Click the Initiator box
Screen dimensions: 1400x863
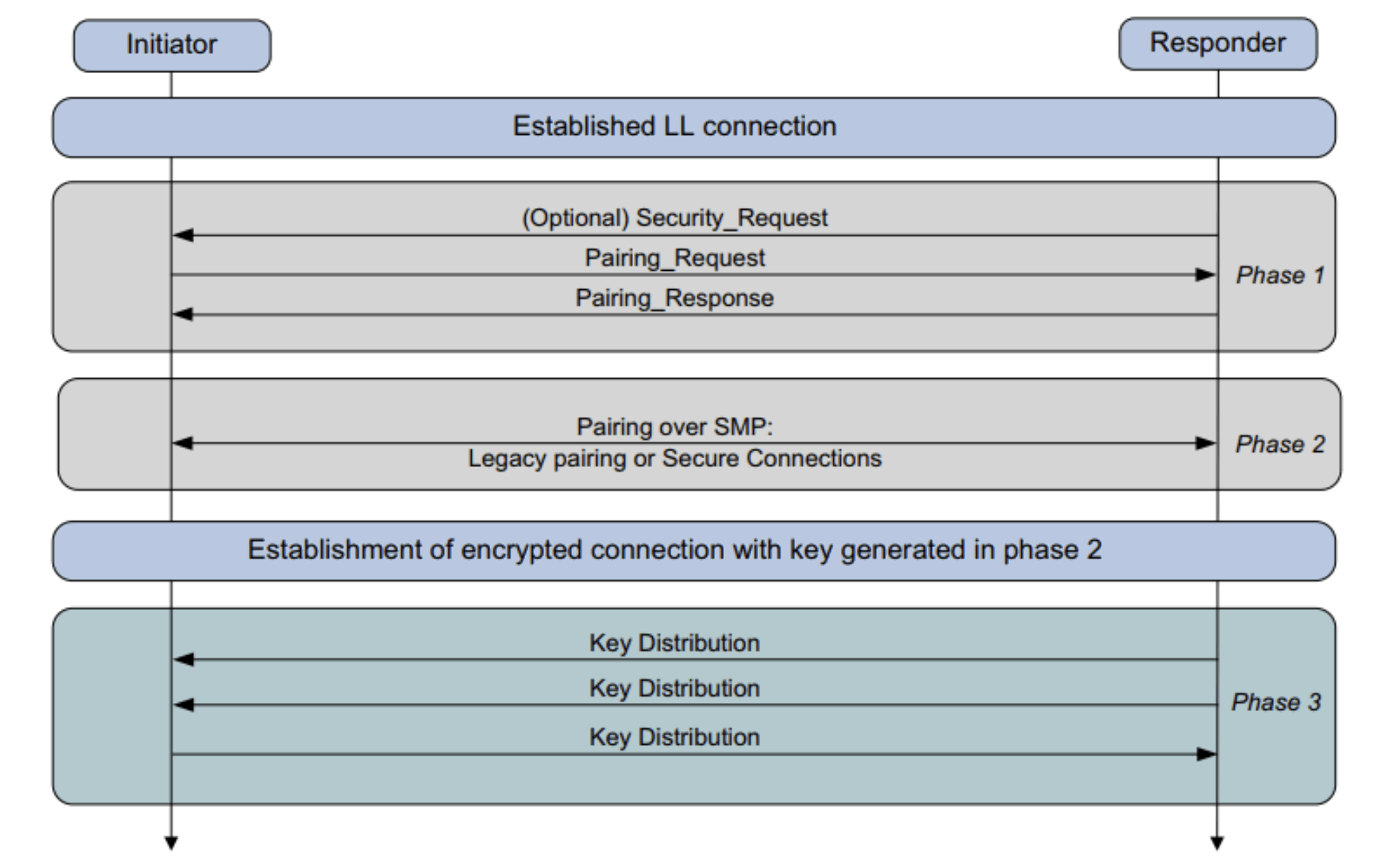click(172, 45)
